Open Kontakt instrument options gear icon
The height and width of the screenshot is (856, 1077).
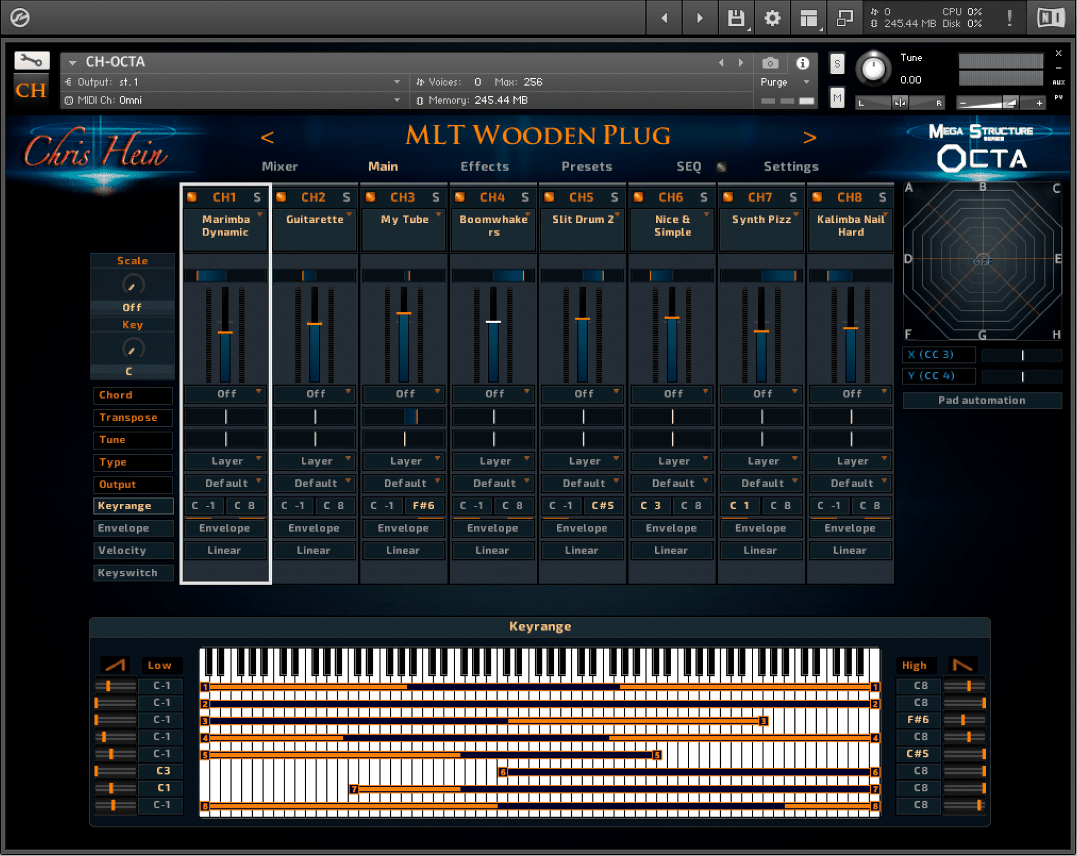(773, 17)
